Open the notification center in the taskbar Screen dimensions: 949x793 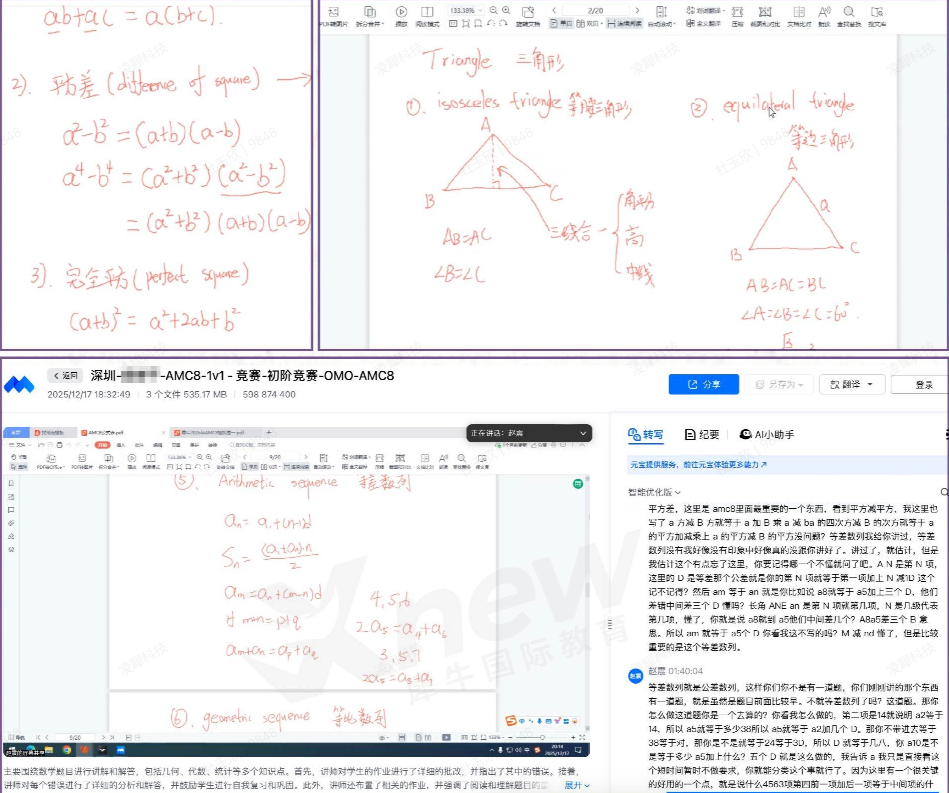[578, 750]
